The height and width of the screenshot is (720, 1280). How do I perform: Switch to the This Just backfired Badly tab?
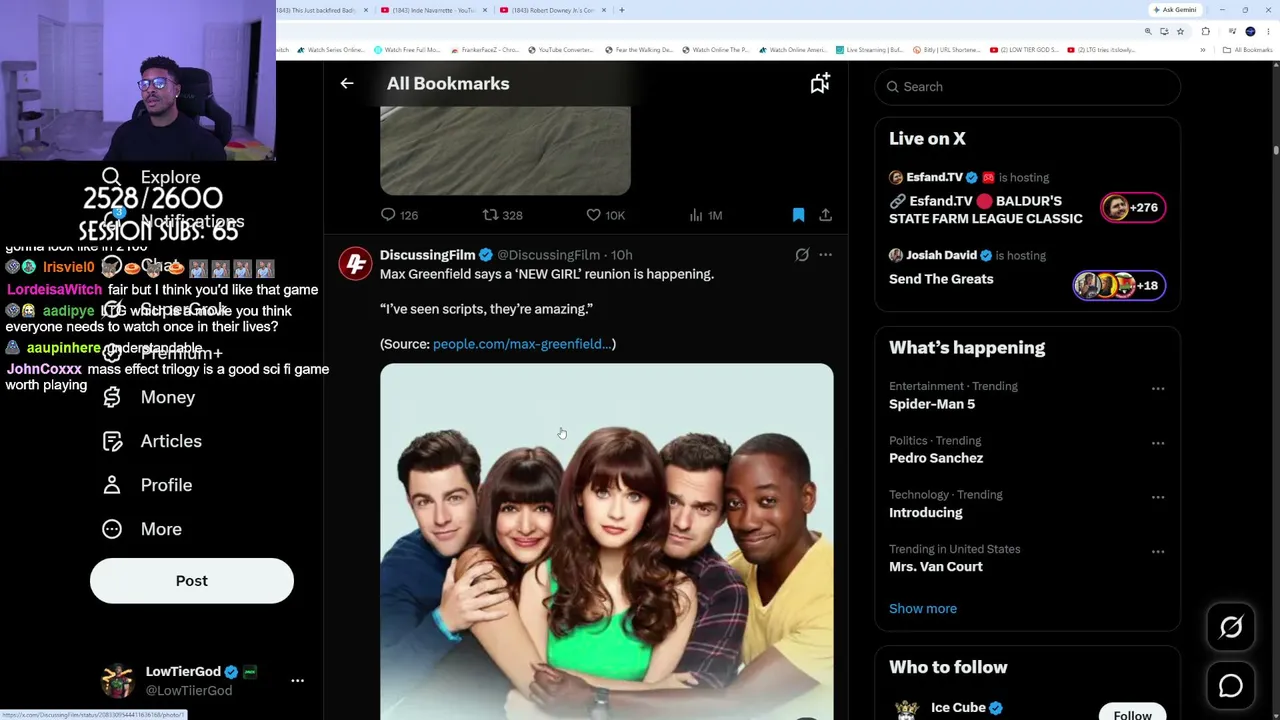tap(322, 10)
